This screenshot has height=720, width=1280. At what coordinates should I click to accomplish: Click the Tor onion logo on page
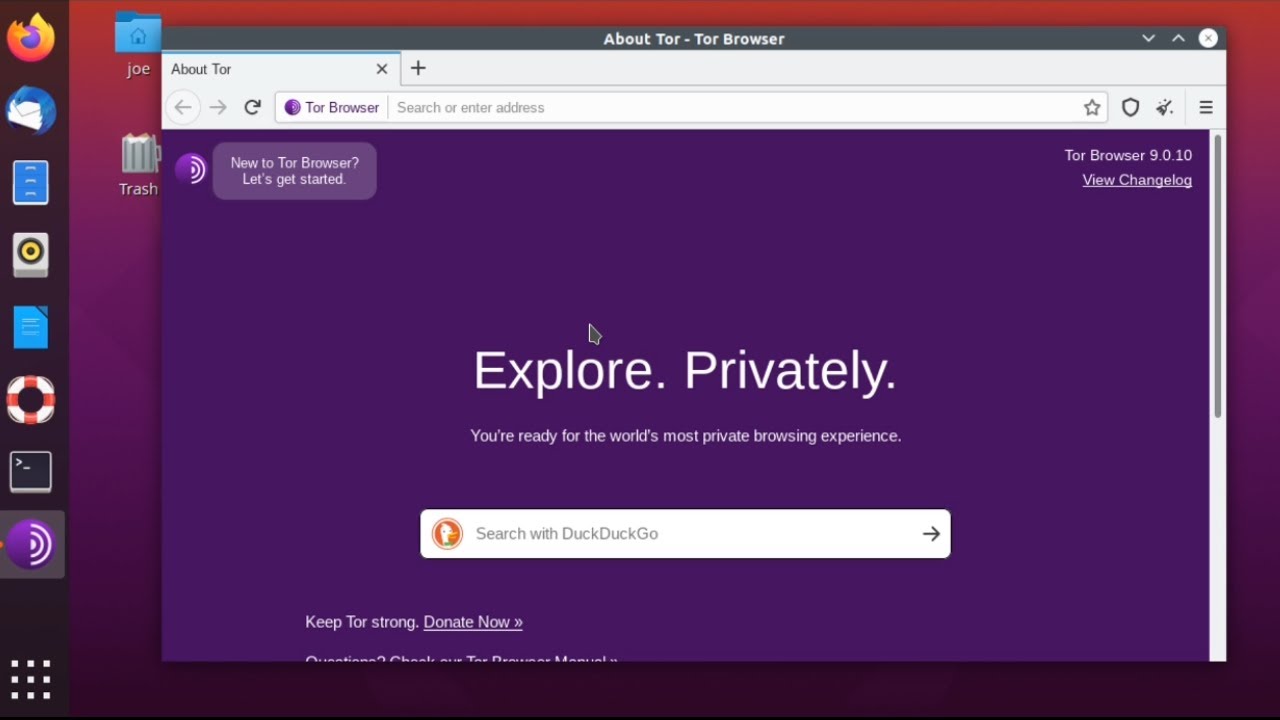pos(190,169)
